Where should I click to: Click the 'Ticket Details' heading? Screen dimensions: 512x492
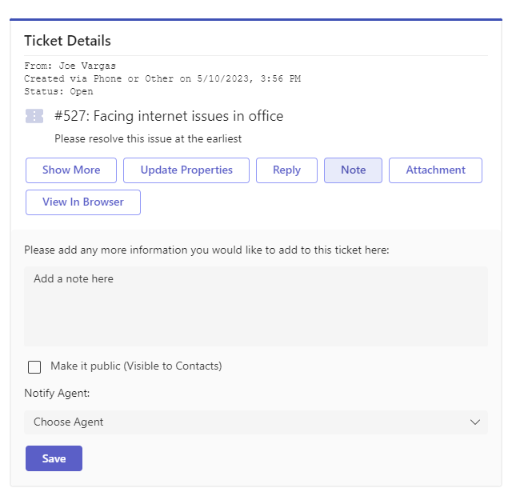coord(67,41)
